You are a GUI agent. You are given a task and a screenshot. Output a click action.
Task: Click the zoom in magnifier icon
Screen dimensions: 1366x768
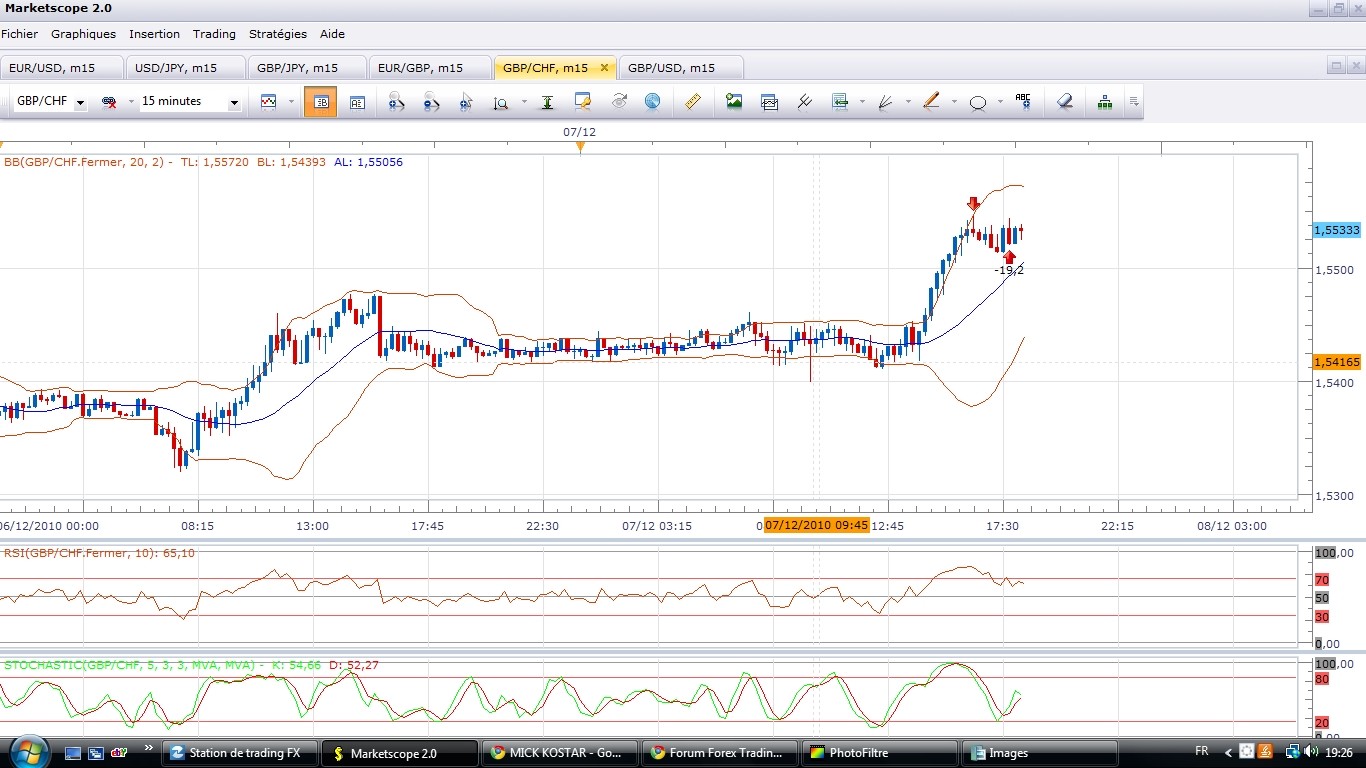click(396, 102)
